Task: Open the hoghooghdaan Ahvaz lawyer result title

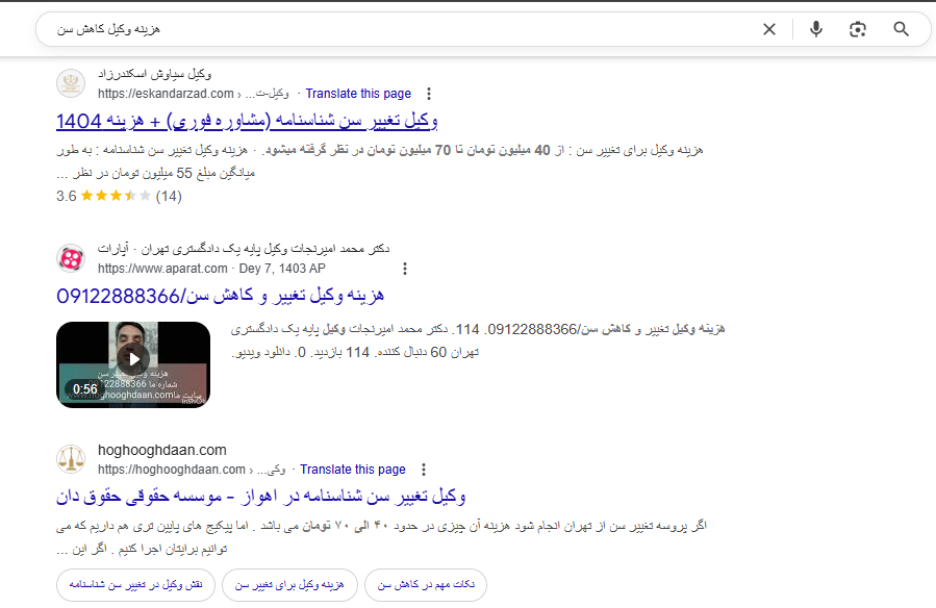Action: 261,496
